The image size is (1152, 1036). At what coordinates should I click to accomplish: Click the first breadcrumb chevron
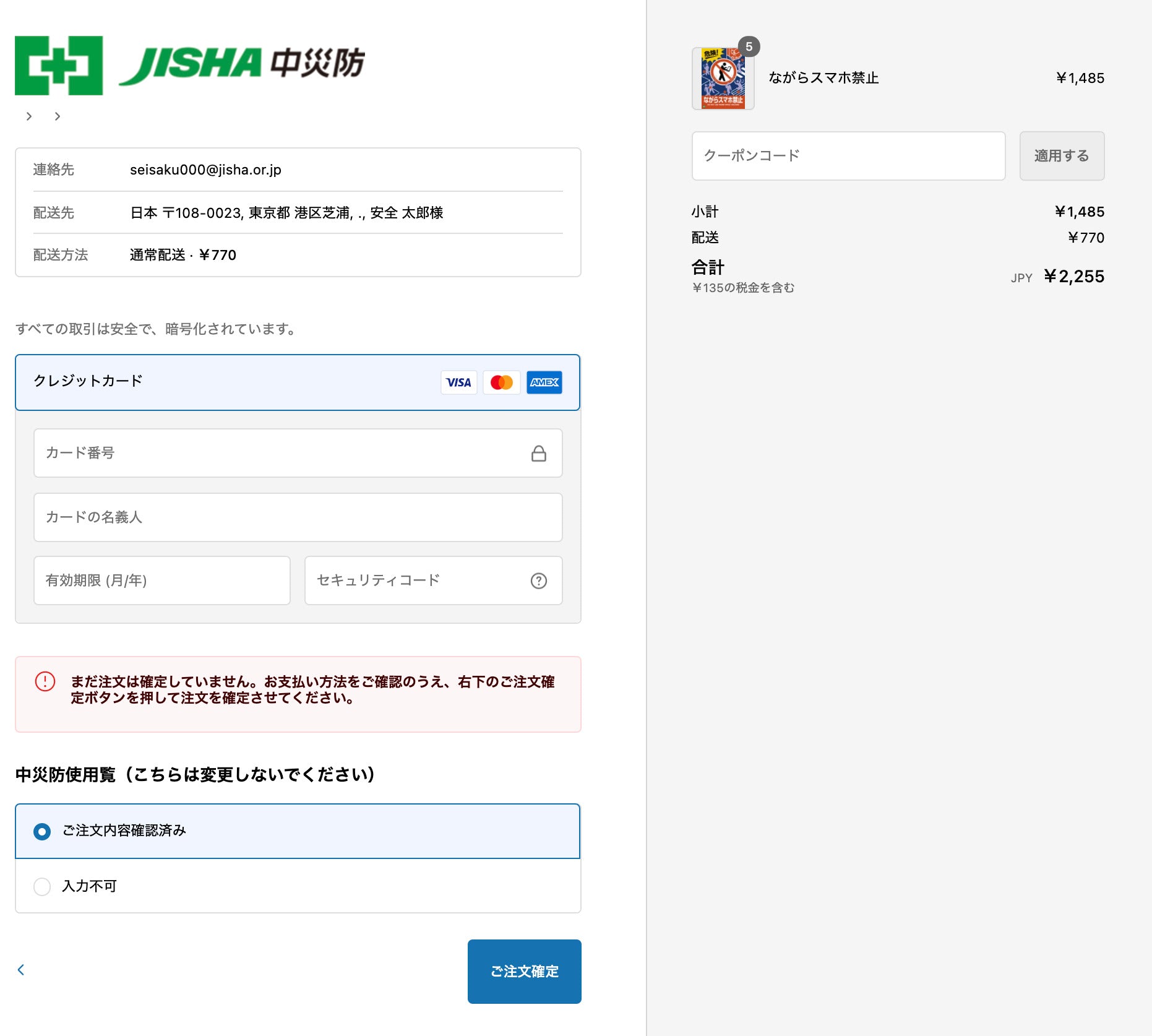pos(29,116)
